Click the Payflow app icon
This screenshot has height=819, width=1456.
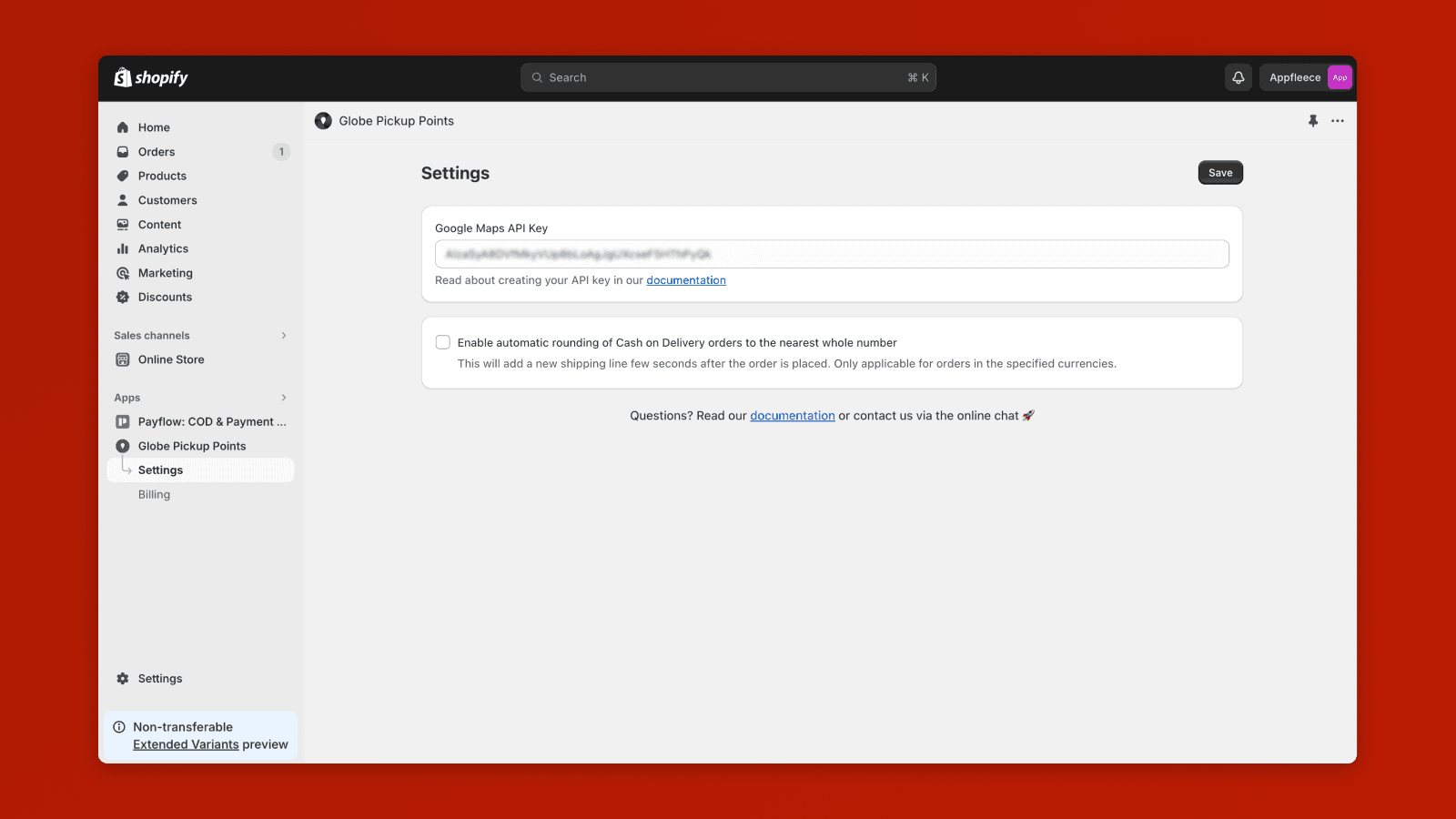coord(123,421)
